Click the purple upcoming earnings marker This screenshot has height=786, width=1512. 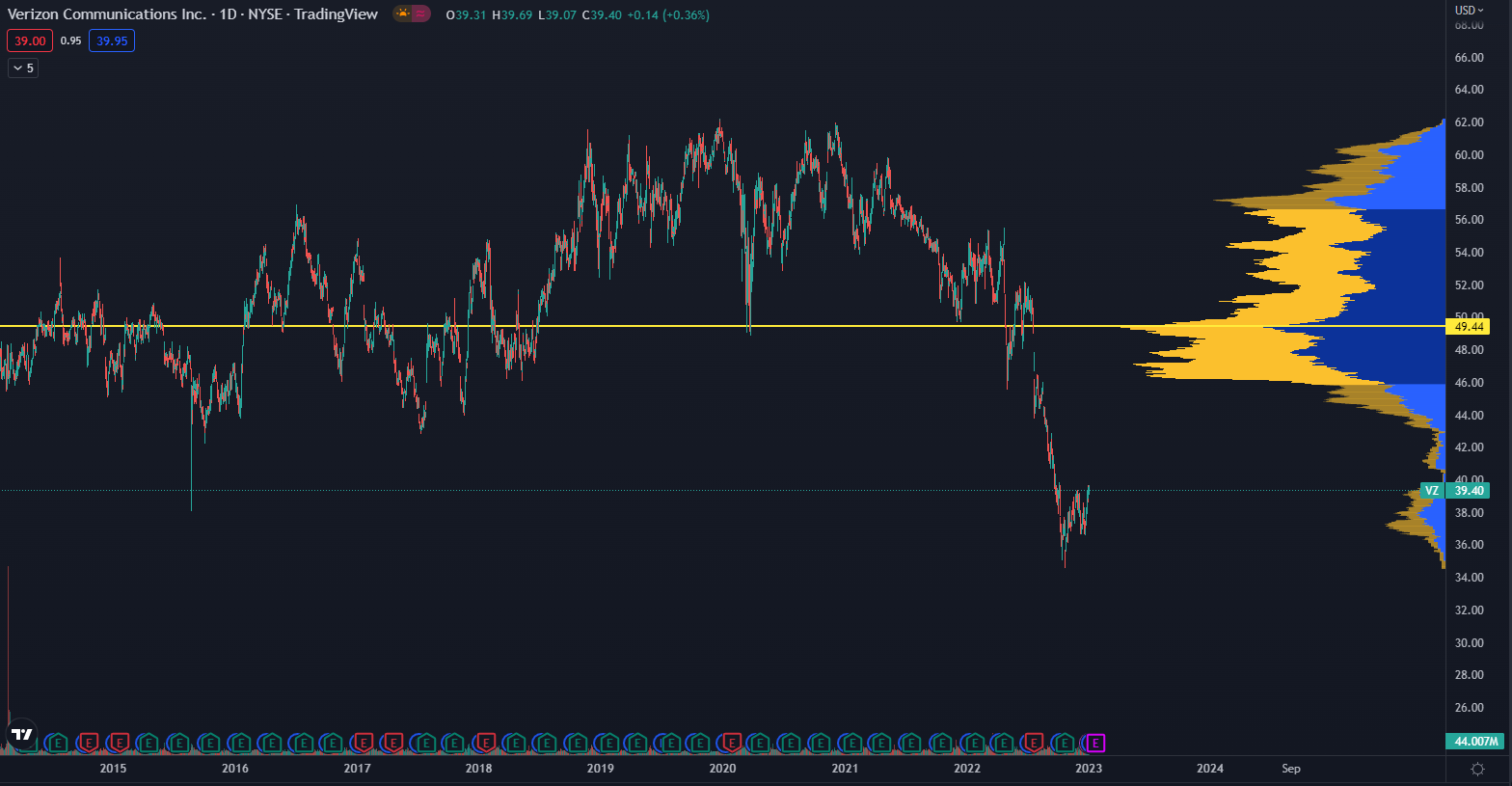1095,743
